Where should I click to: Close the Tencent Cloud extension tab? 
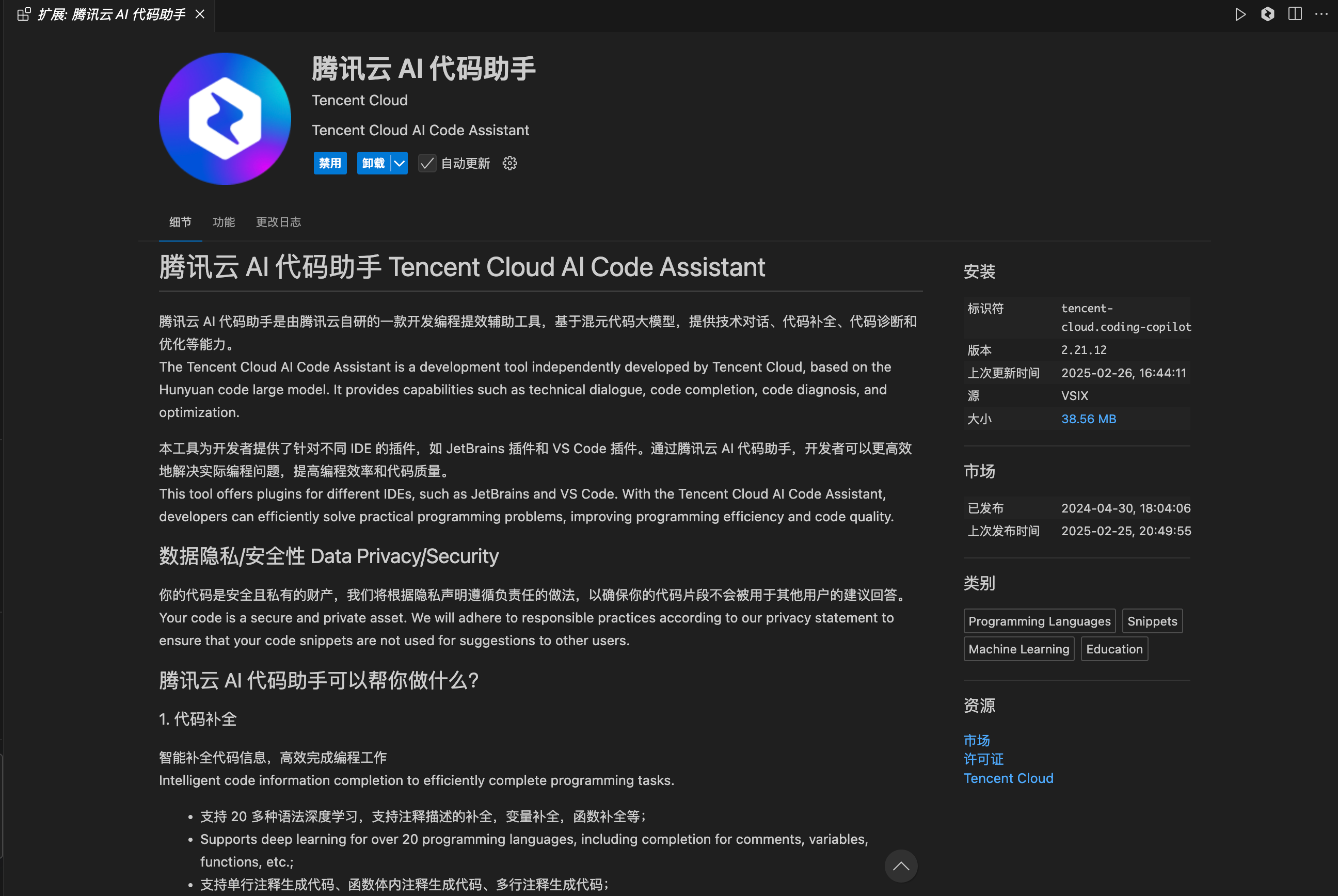pyautogui.click(x=200, y=14)
